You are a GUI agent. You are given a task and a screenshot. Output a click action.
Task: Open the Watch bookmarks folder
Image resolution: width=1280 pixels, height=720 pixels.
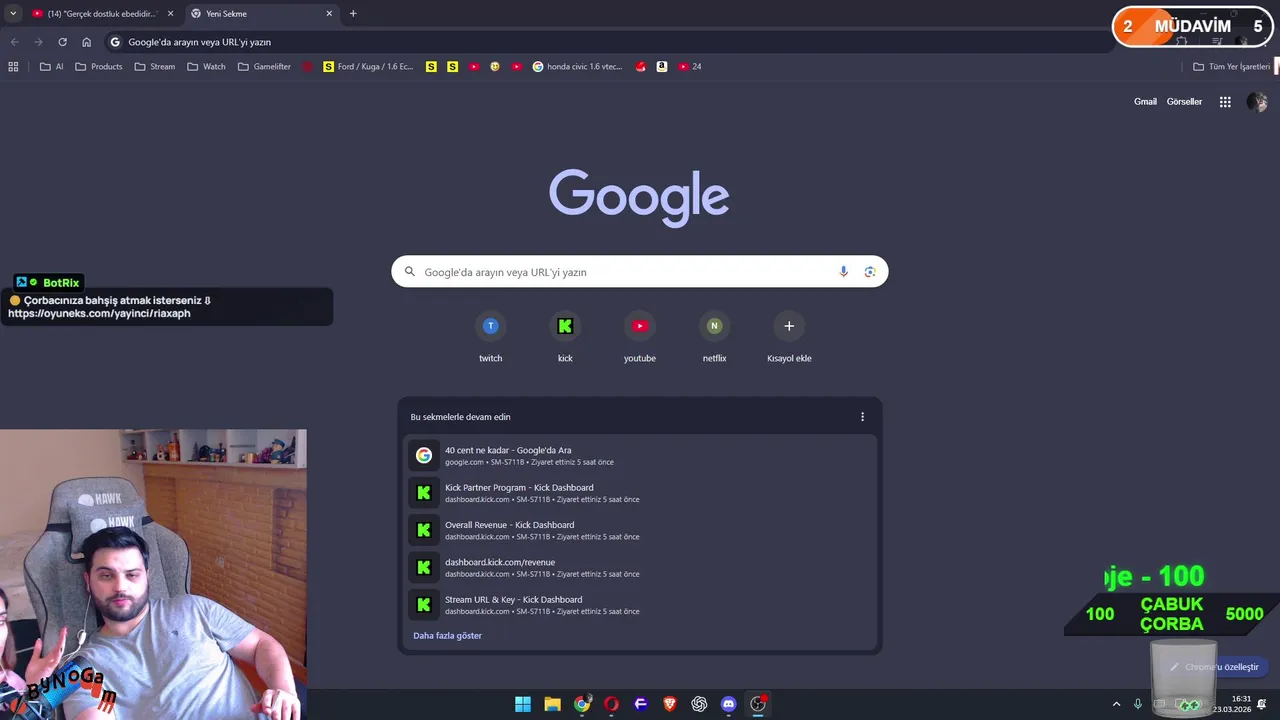[x=206, y=67]
